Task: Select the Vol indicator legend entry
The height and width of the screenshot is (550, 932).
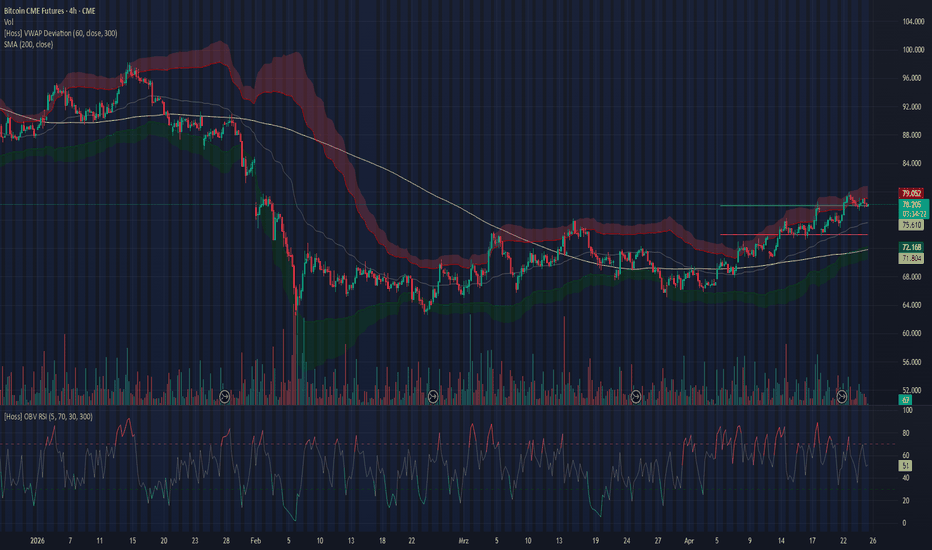Action: [x=8, y=22]
